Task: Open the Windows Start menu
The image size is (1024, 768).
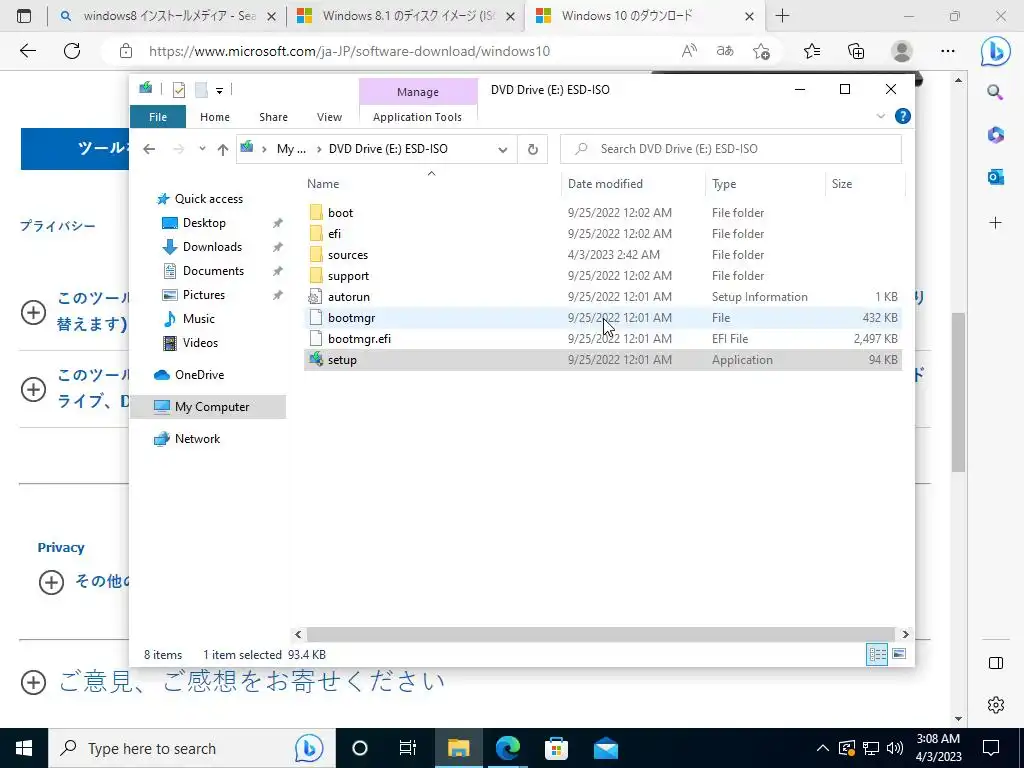Action: (x=24, y=748)
